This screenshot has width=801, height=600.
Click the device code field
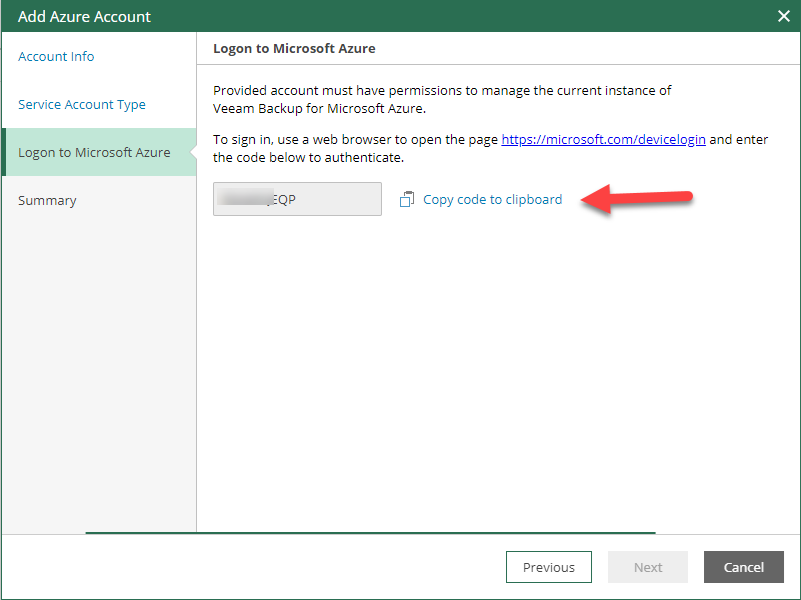pyautogui.click(x=297, y=199)
